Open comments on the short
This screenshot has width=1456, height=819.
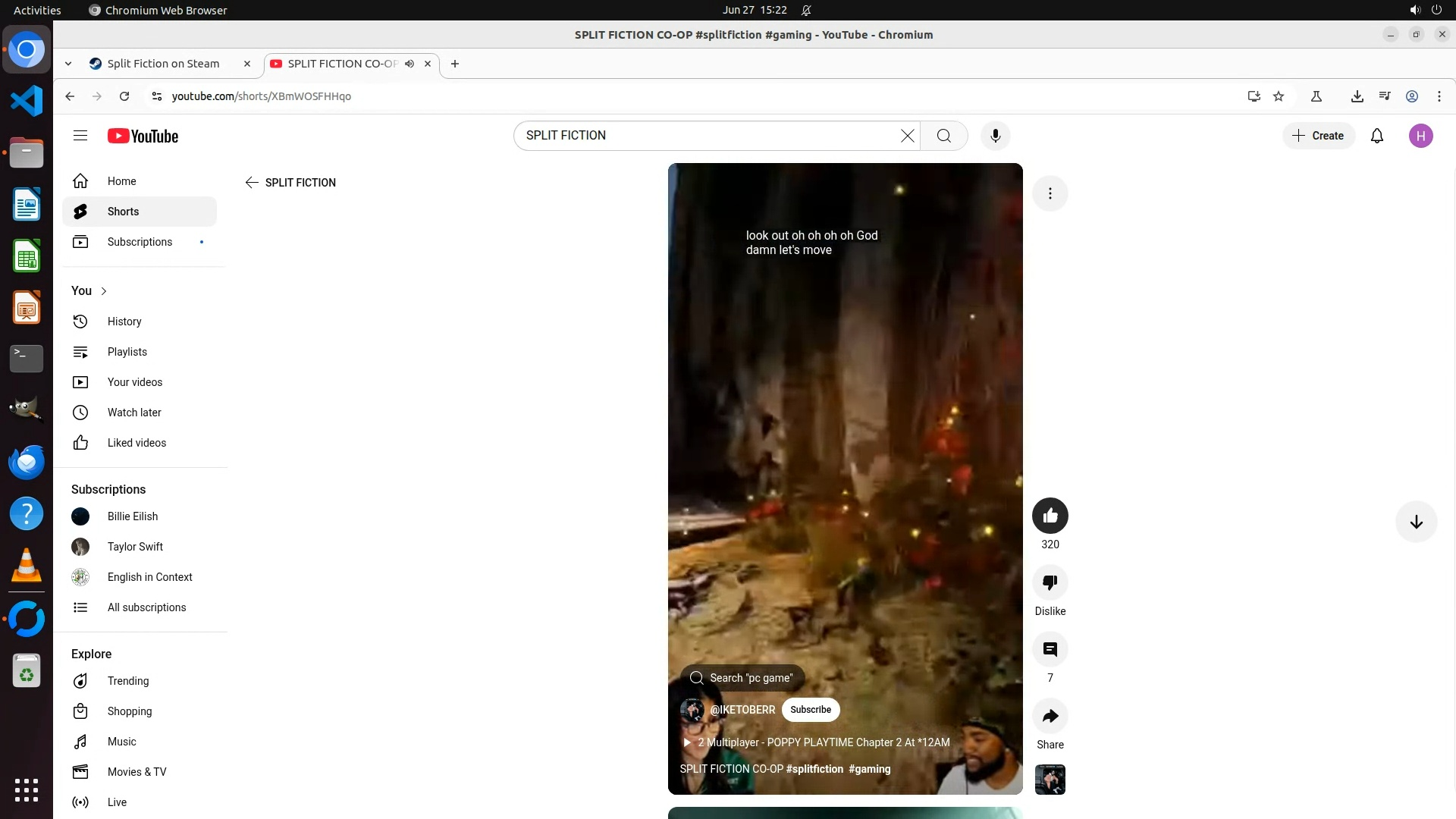1050,649
